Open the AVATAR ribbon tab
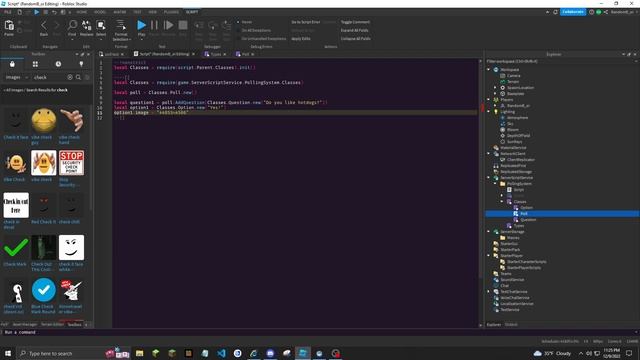 [120, 12]
